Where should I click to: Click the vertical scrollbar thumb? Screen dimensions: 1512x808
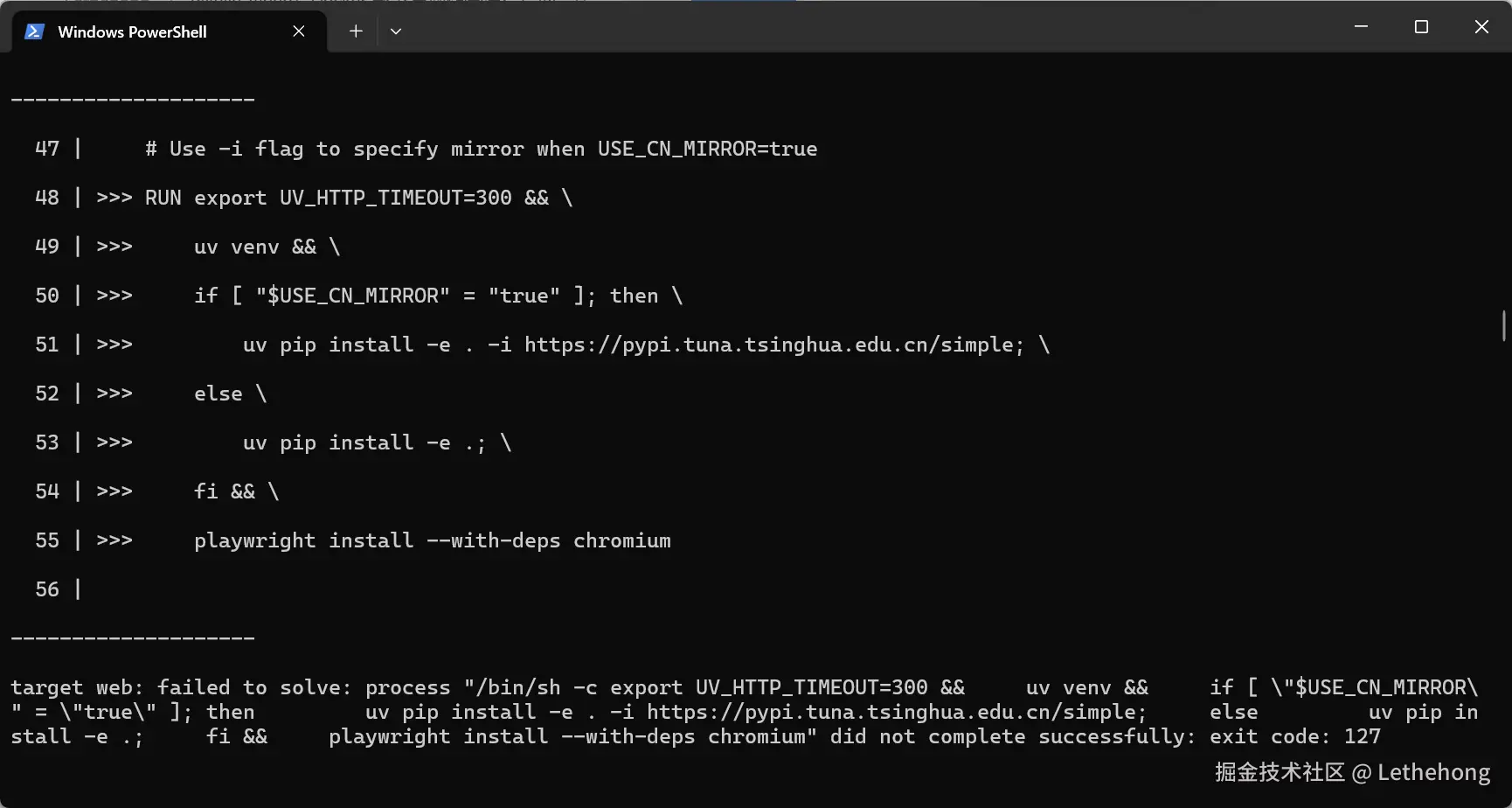point(1503,325)
